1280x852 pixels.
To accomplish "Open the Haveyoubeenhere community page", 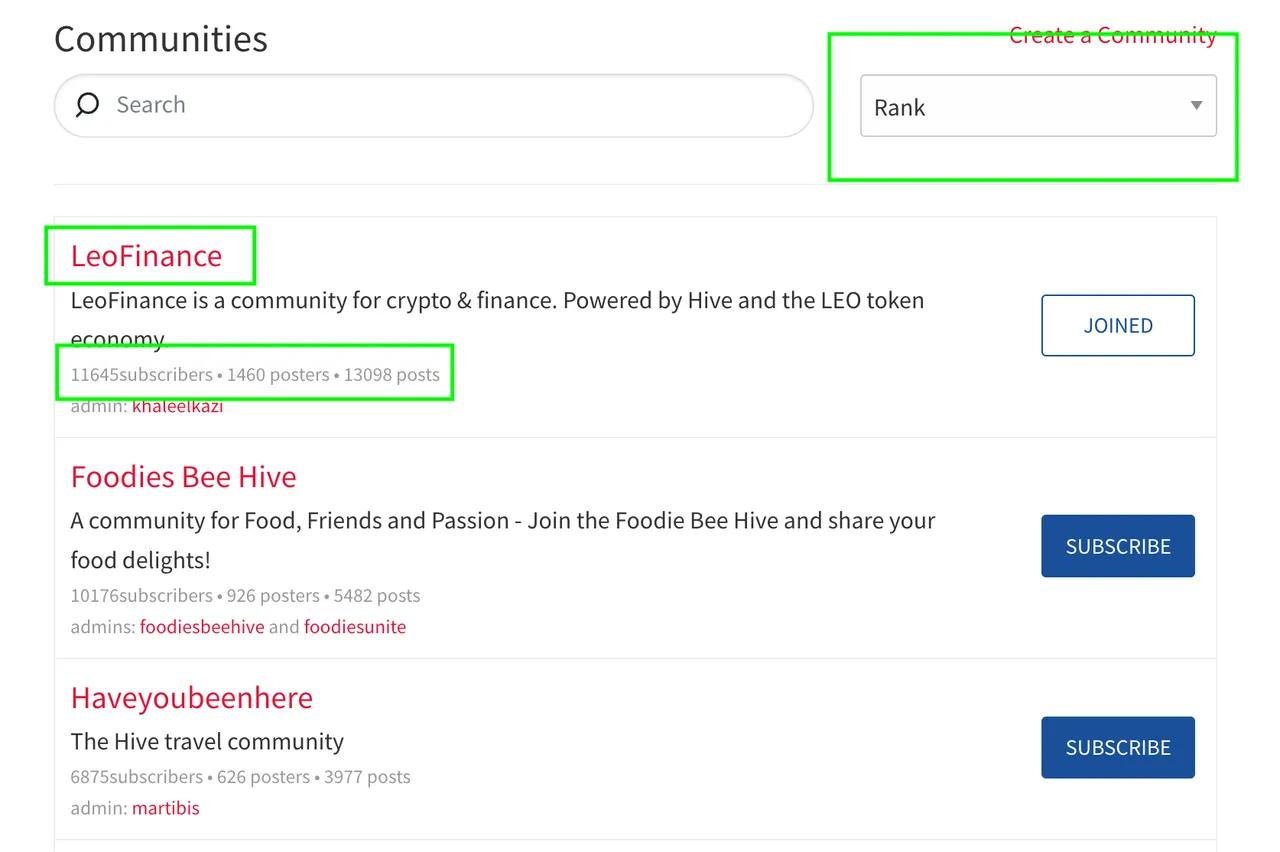I will tap(192, 698).
